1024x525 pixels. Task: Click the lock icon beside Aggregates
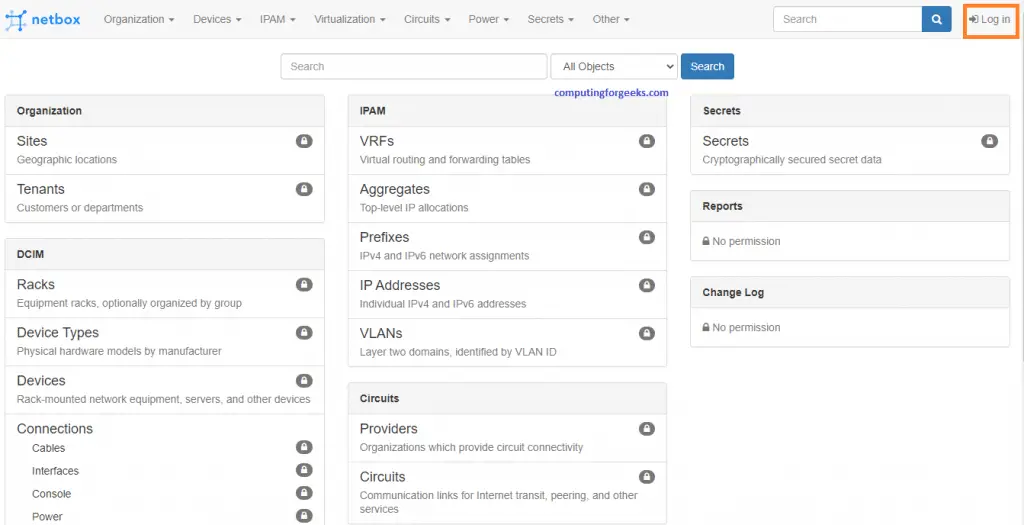(x=647, y=189)
